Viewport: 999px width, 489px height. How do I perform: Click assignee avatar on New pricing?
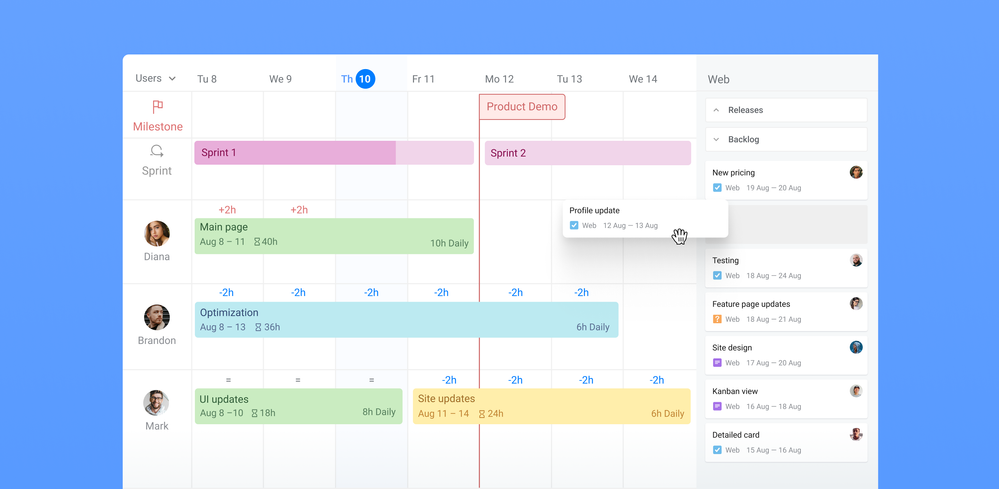click(856, 172)
